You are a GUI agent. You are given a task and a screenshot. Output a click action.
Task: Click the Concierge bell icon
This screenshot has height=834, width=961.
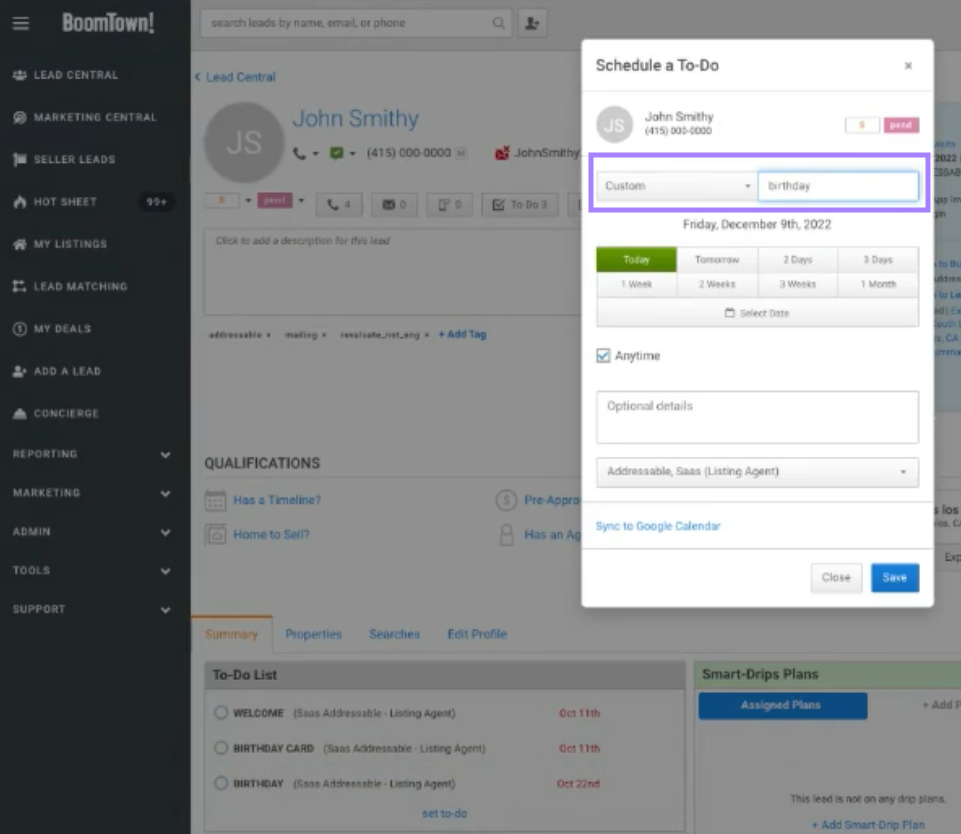[20, 413]
